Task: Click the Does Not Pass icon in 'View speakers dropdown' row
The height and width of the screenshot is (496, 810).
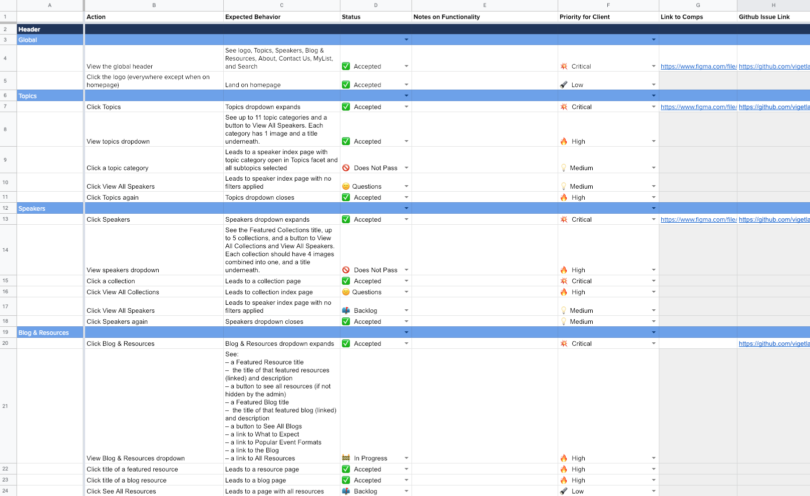Action: point(346,270)
